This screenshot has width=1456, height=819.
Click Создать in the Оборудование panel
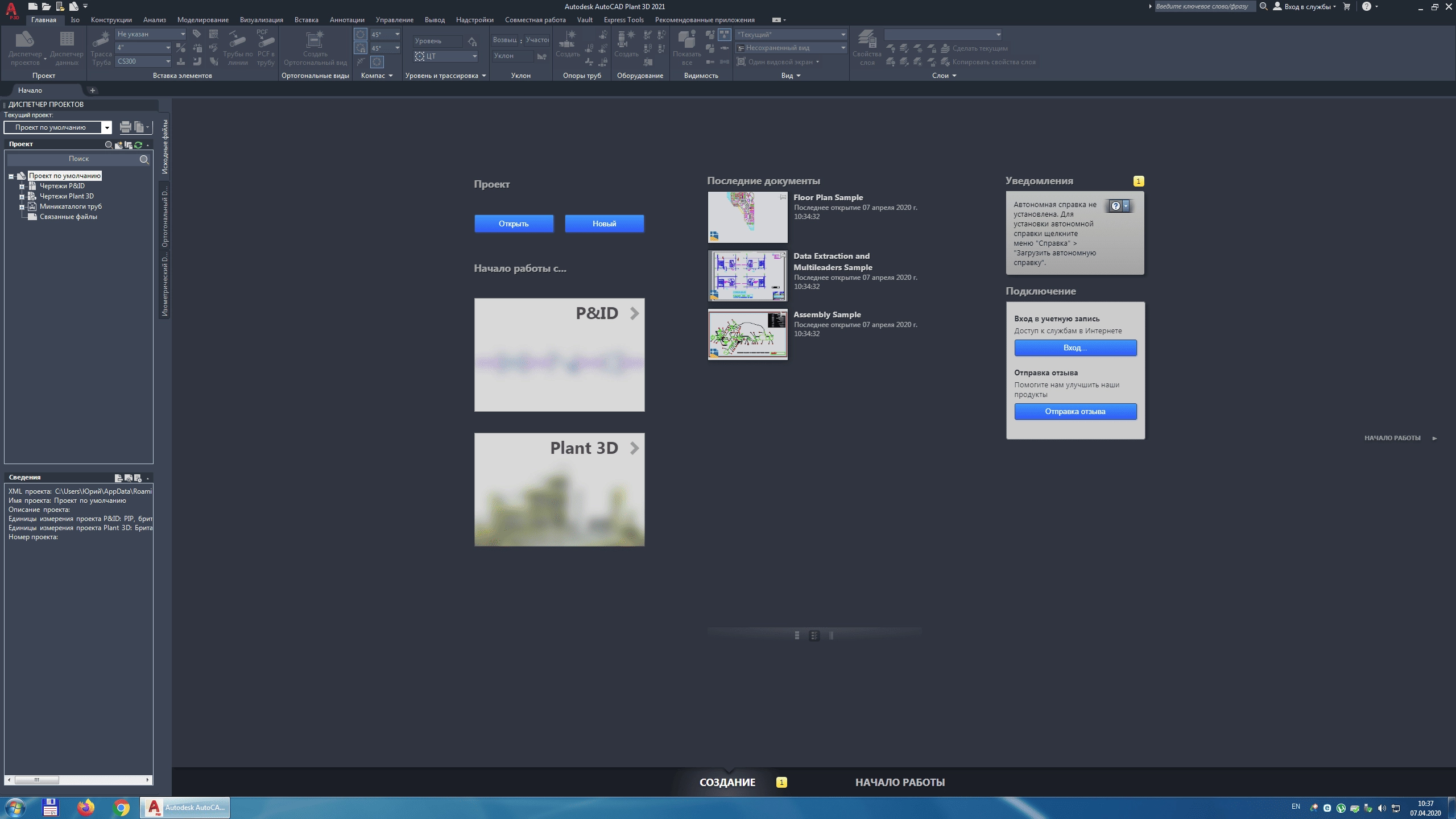point(626,43)
